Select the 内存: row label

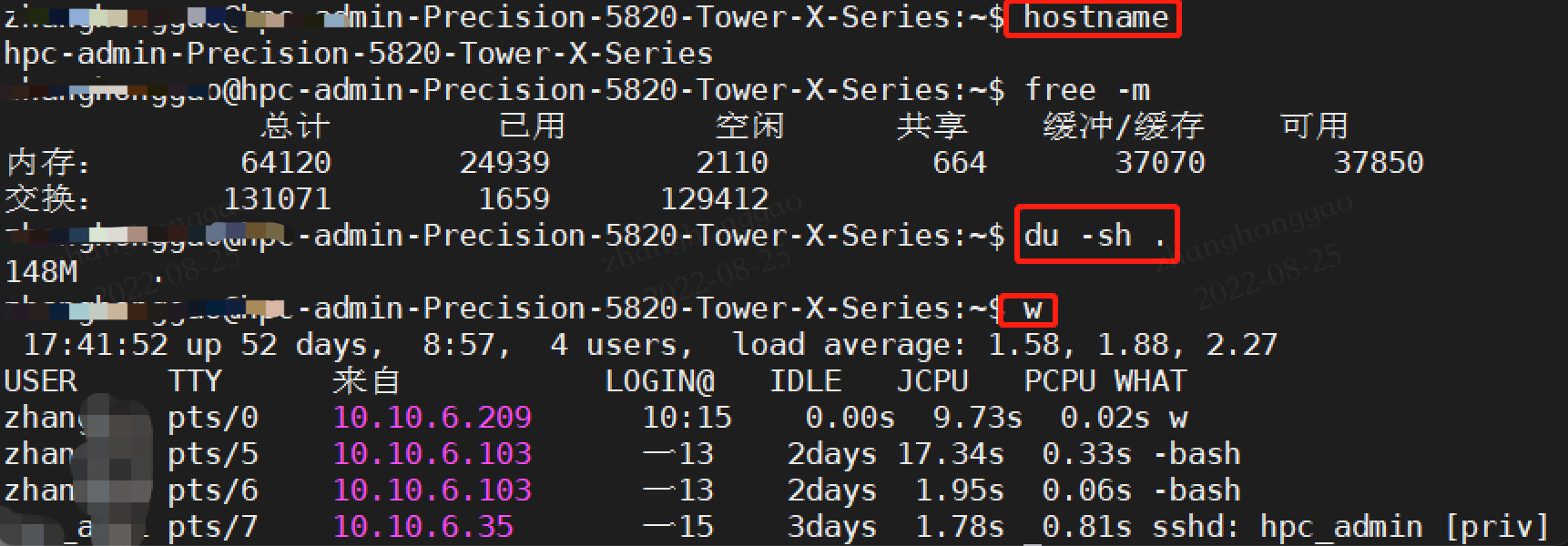(48, 163)
